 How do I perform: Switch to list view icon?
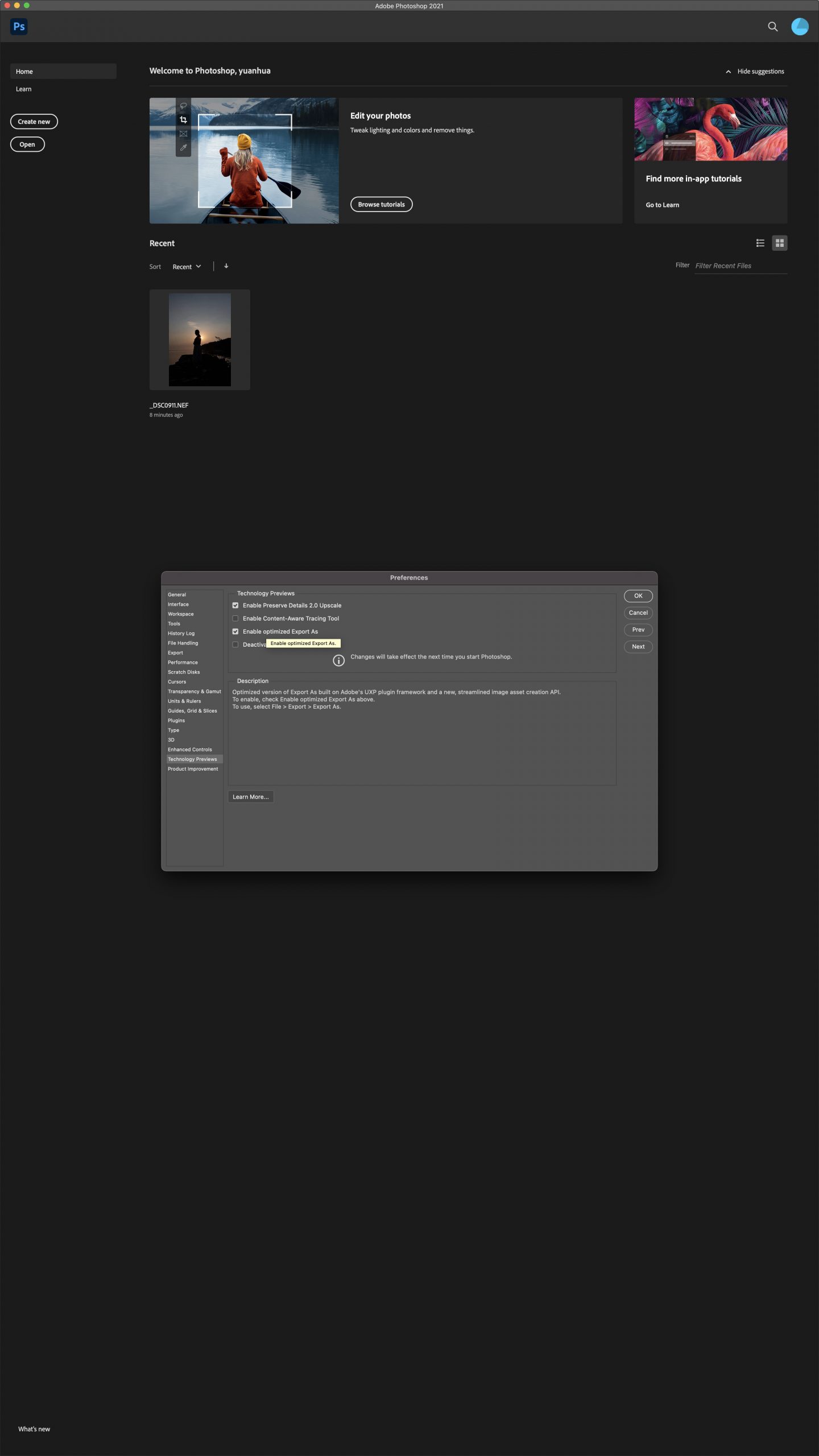click(x=760, y=243)
